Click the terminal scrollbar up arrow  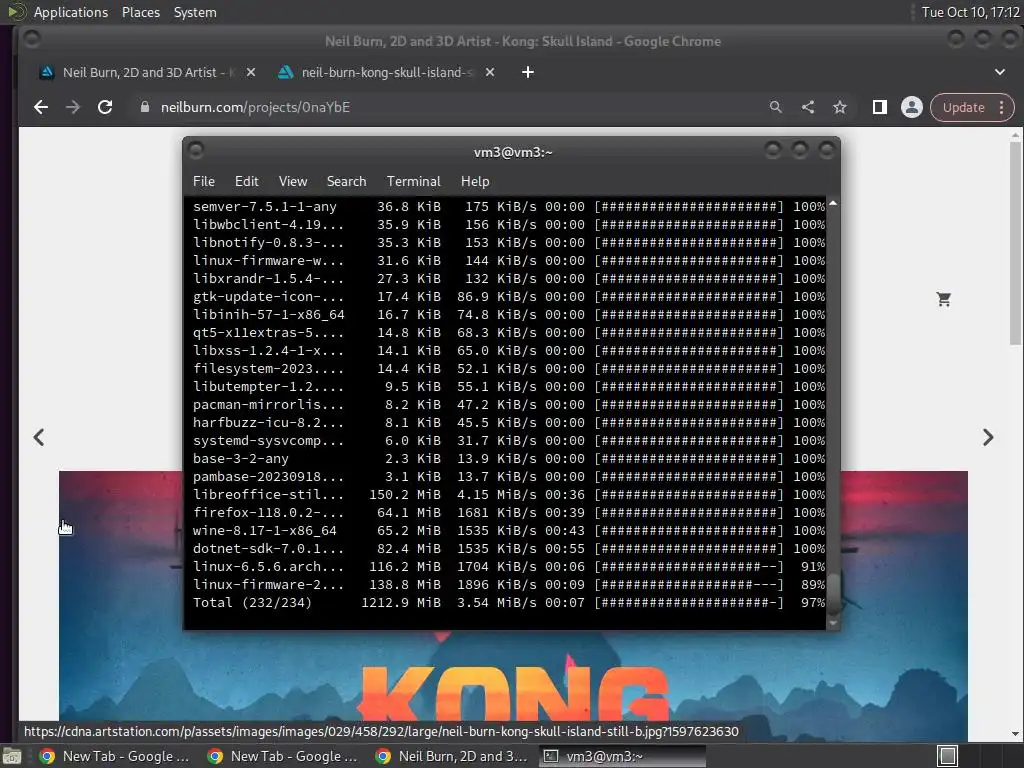833,204
